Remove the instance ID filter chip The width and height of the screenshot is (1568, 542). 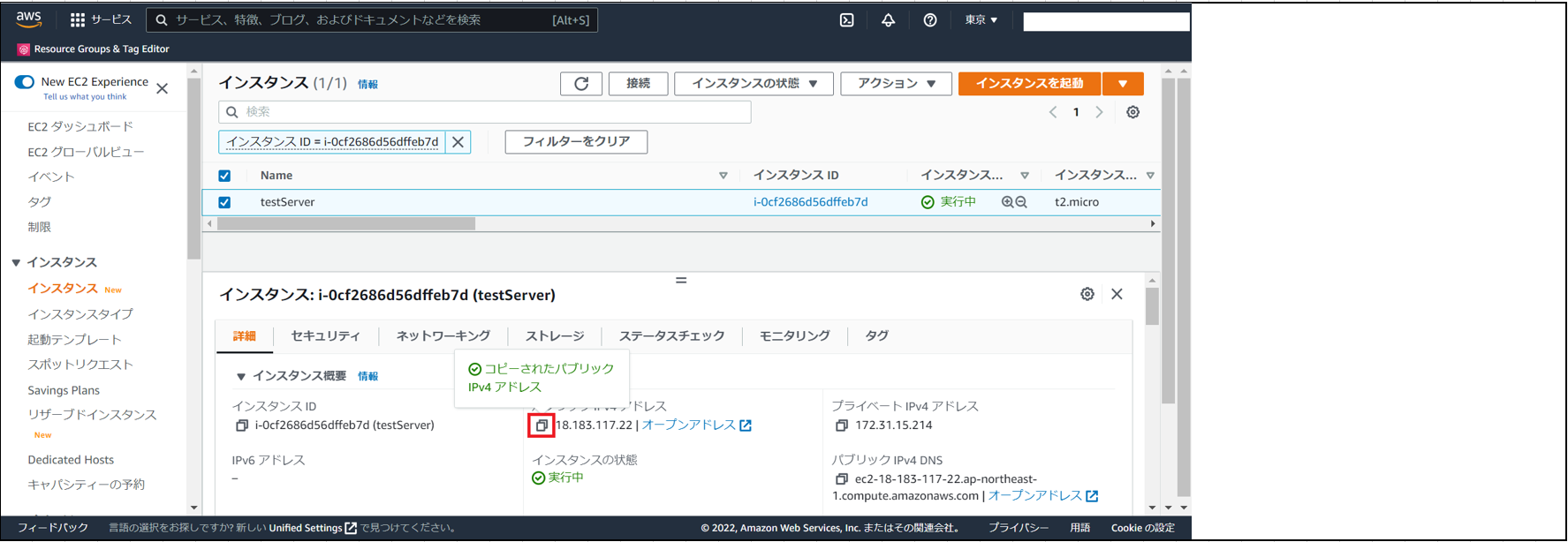(x=458, y=141)
